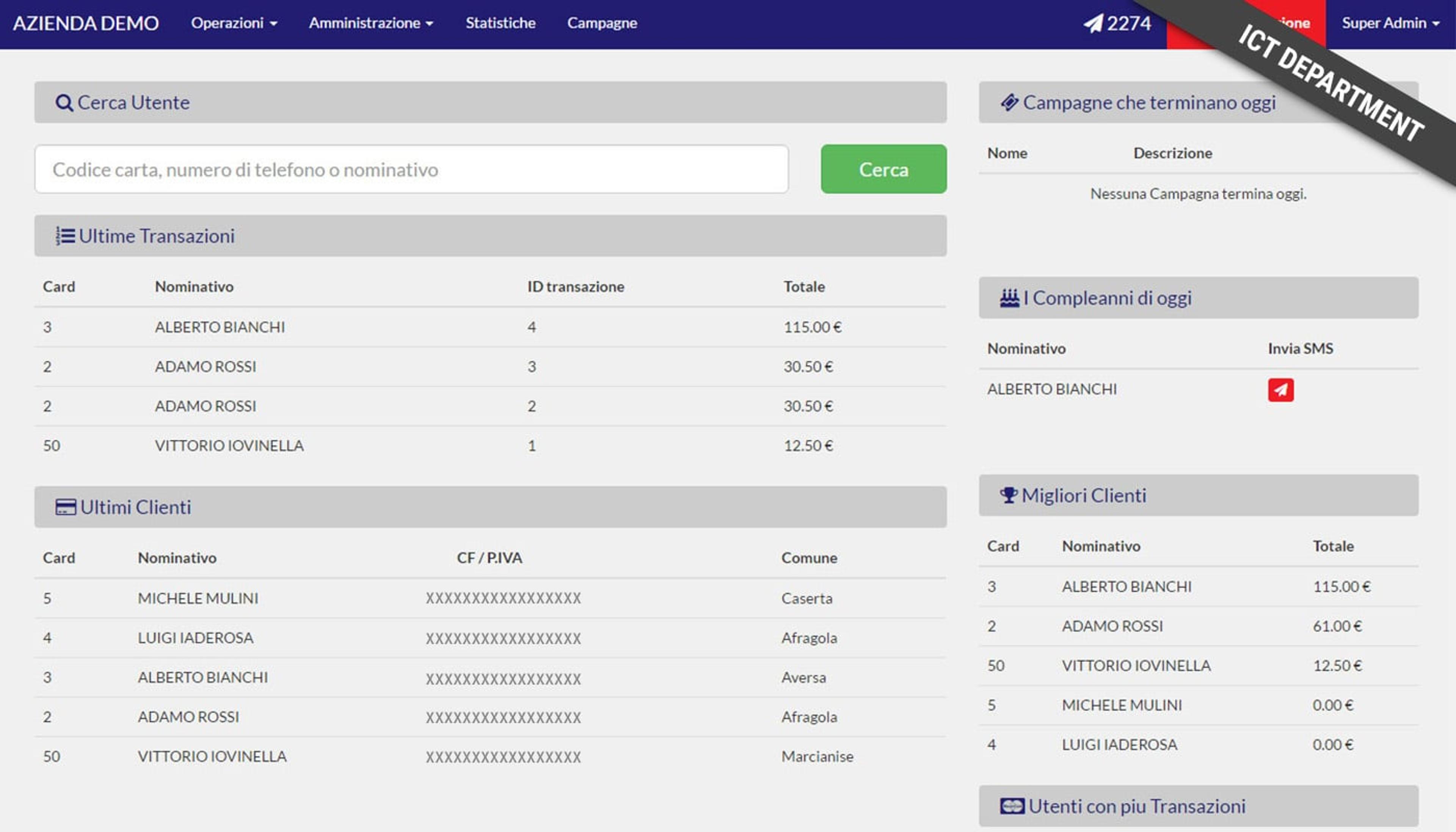Select ALBERTO BIANCHI in Ultime Transazioni

pyautogui.click(x=220, y=327)
